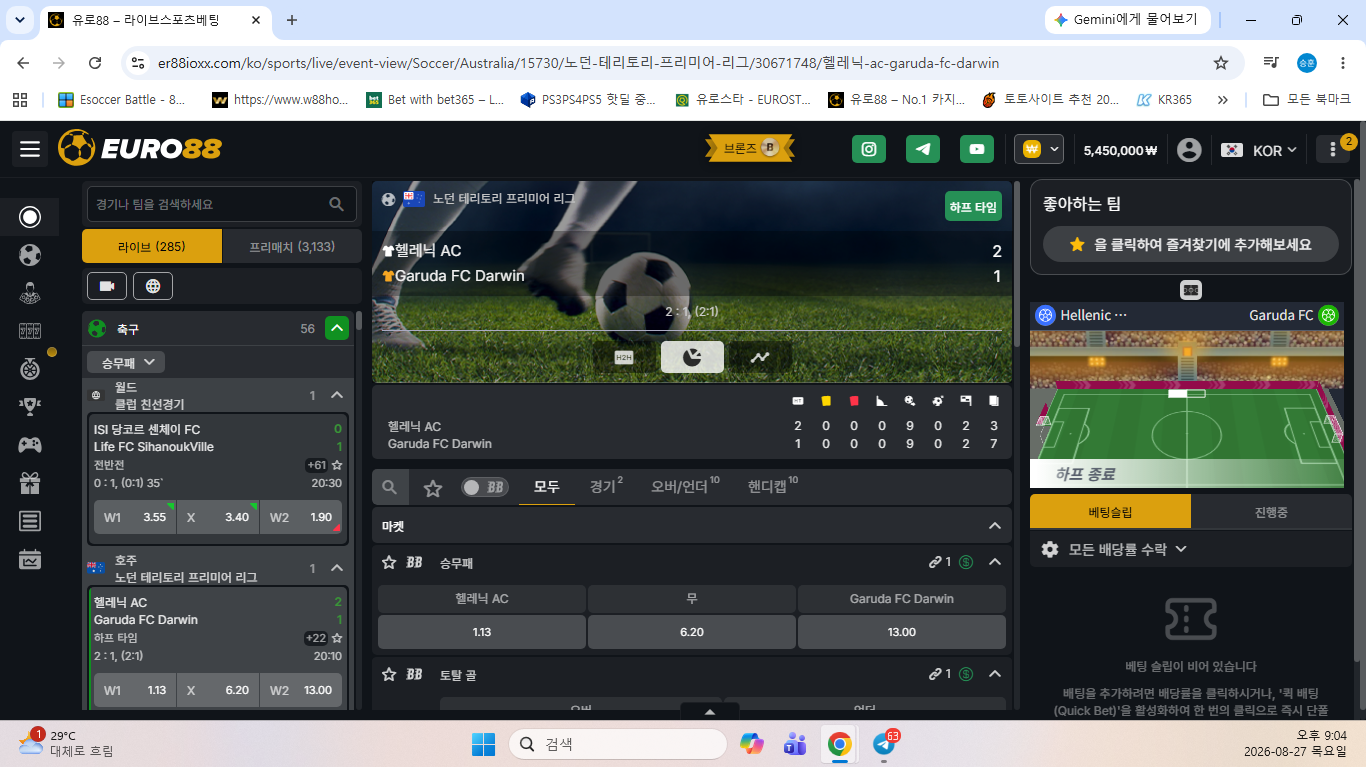Image resolution: width=1366 pixels, height=767 pixels.
Task: Open the calendar chart sidebar icon
Action: (30, 559)
